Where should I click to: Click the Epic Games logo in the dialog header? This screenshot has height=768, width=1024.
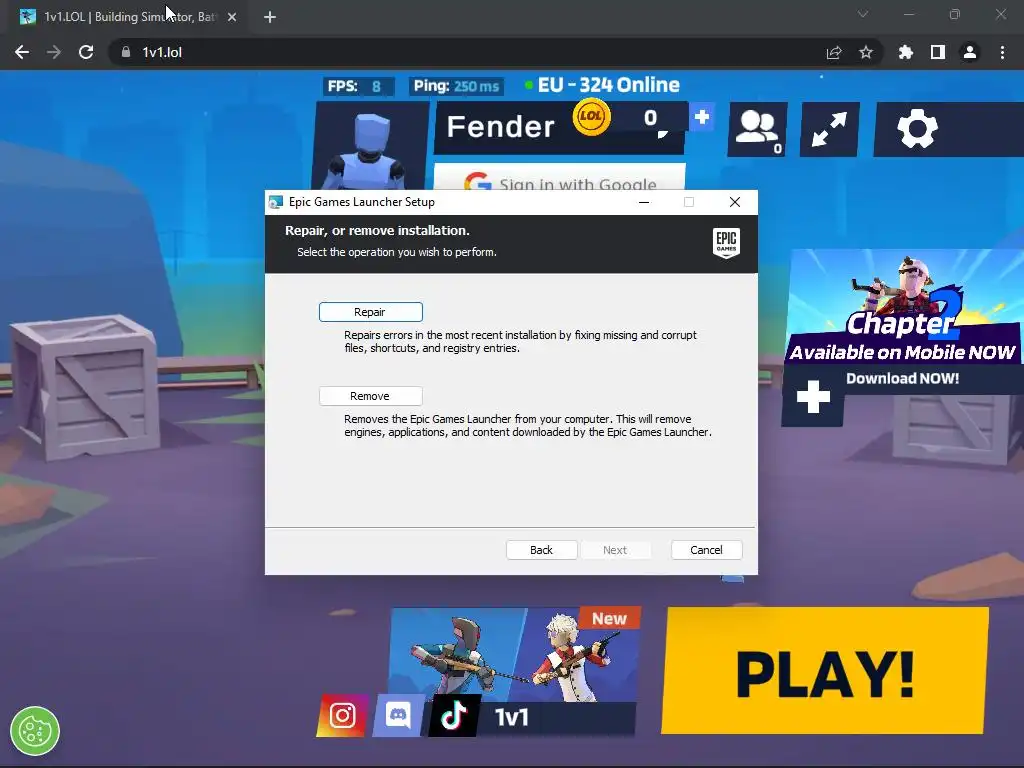click(726, 243)
